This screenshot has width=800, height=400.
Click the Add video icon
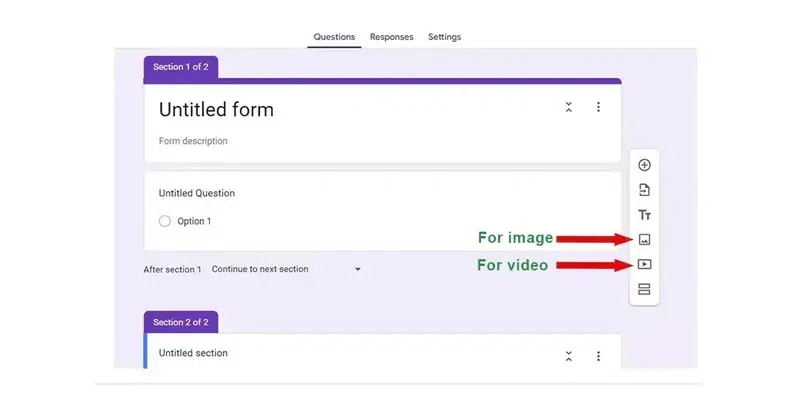(x=644, y=265)
